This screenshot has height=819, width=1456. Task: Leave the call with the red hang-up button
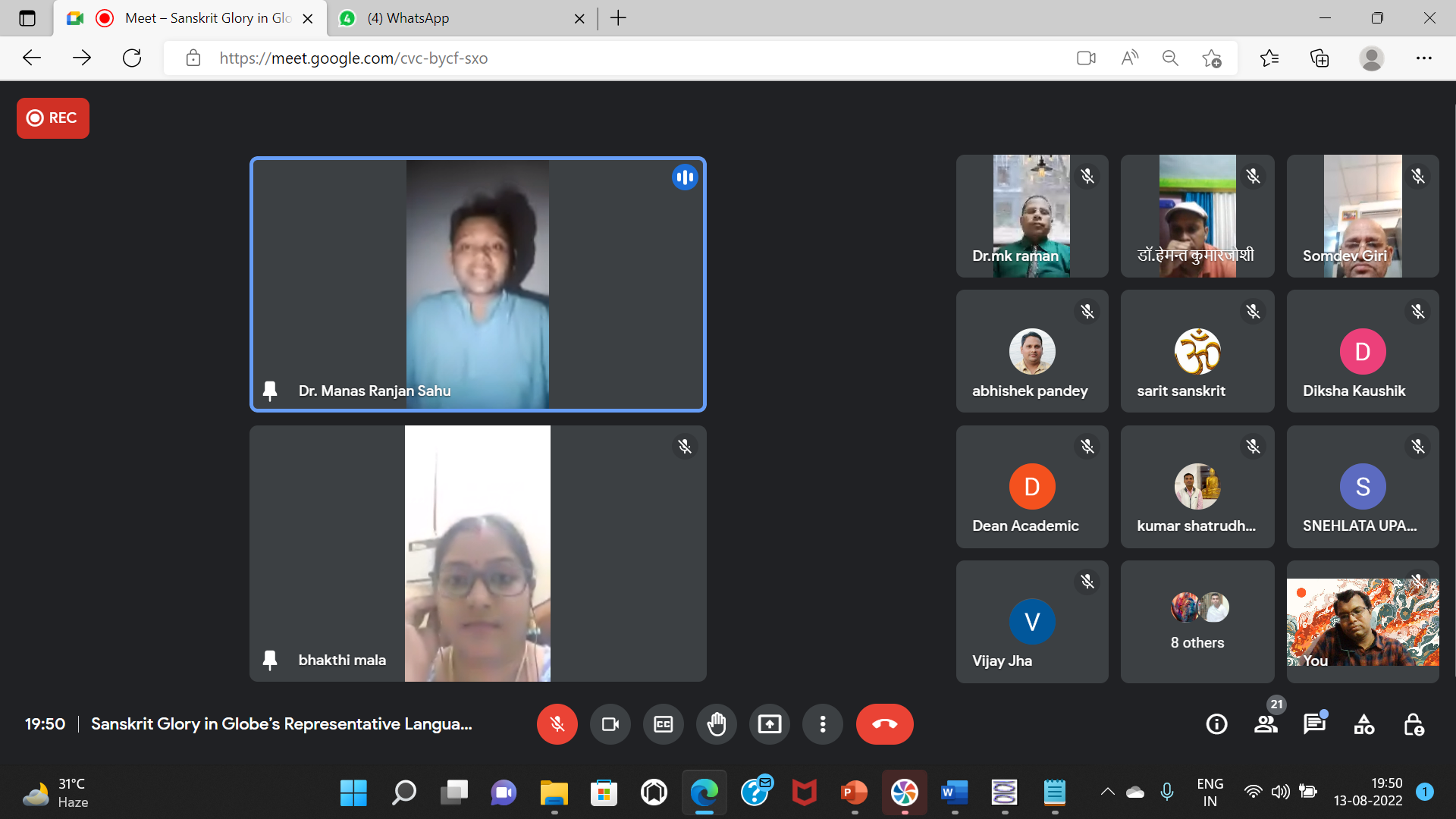(x=884, y=724)
